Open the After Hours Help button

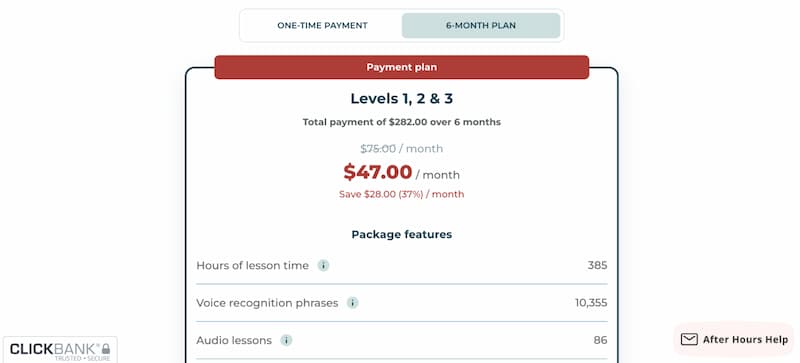[734, 340]
